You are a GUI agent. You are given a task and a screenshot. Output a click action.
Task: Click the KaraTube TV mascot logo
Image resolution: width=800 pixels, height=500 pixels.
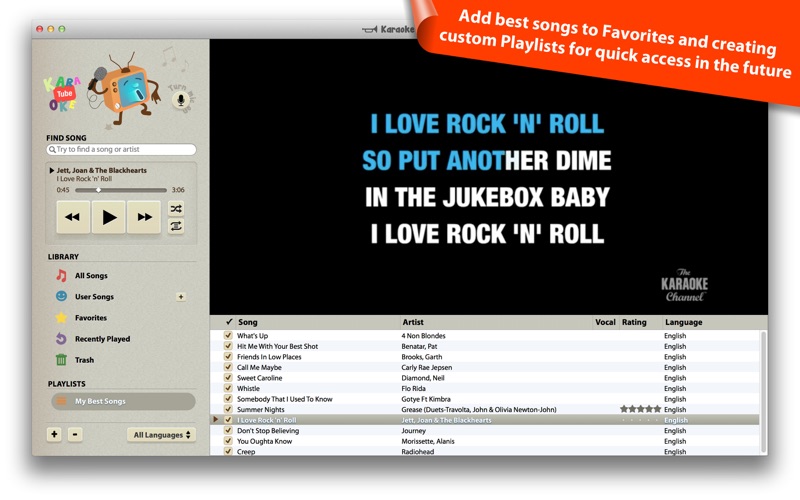click(123, 89)
